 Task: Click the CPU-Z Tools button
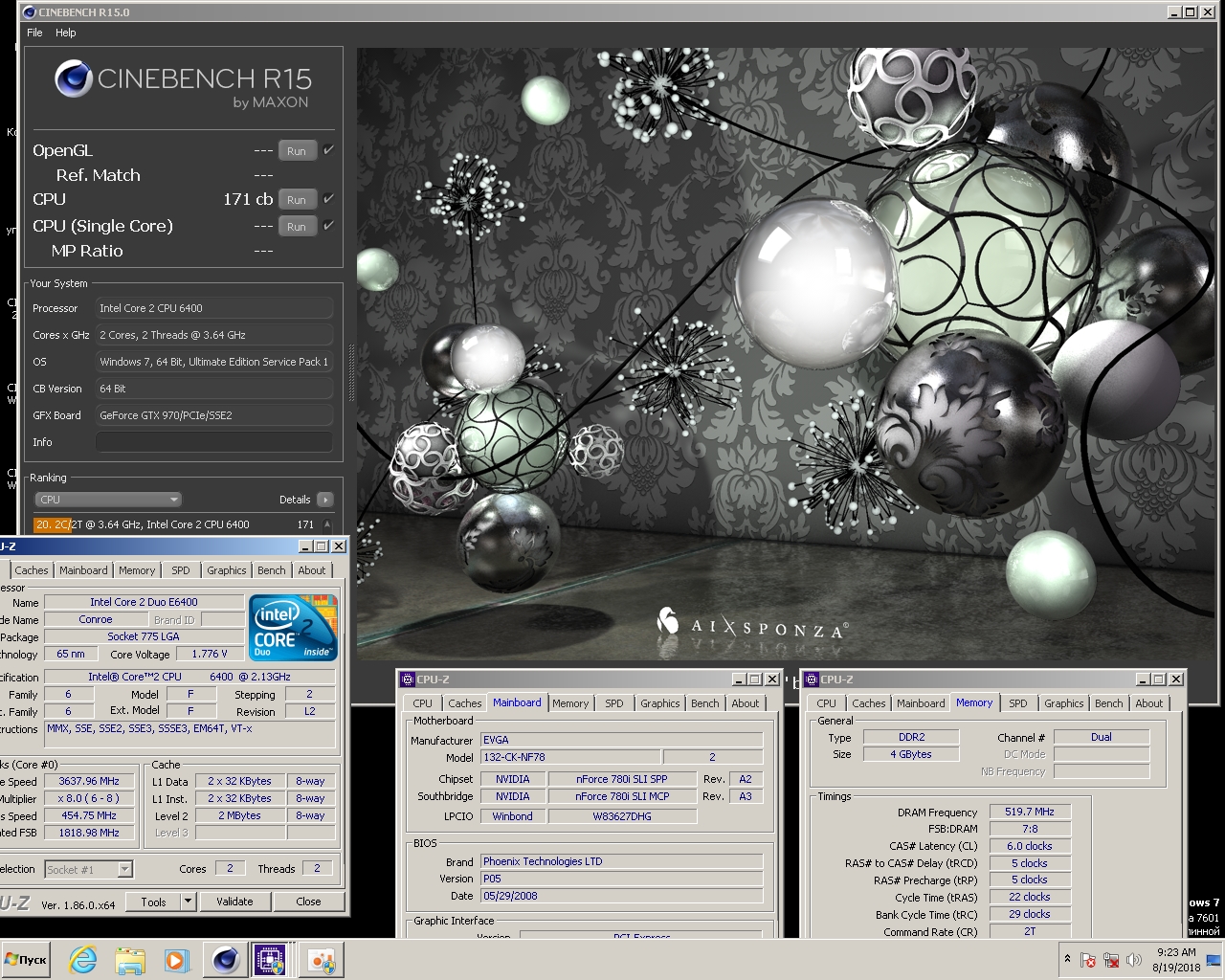click(153, 902)
